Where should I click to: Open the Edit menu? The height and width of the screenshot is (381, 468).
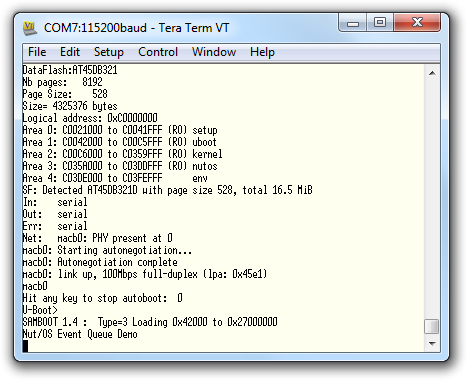click(70, 52)
